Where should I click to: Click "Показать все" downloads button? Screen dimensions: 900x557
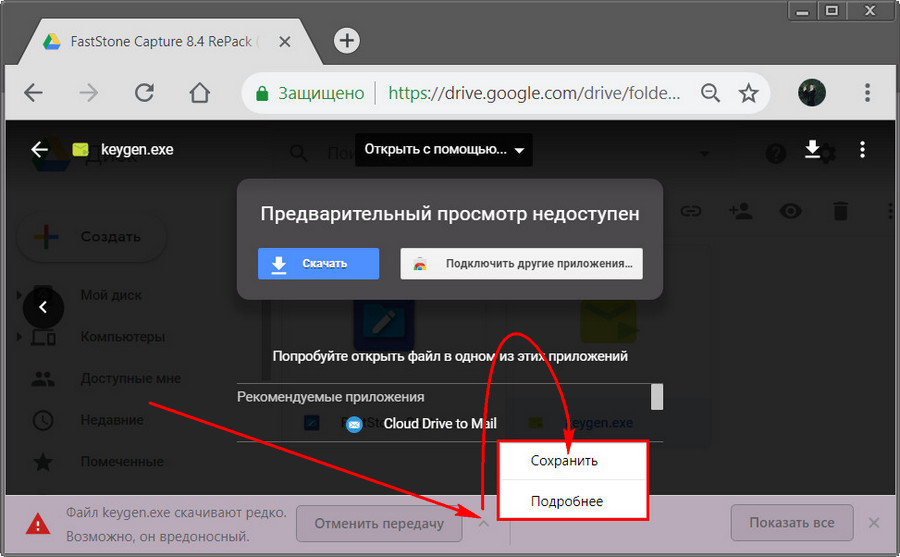792,523
